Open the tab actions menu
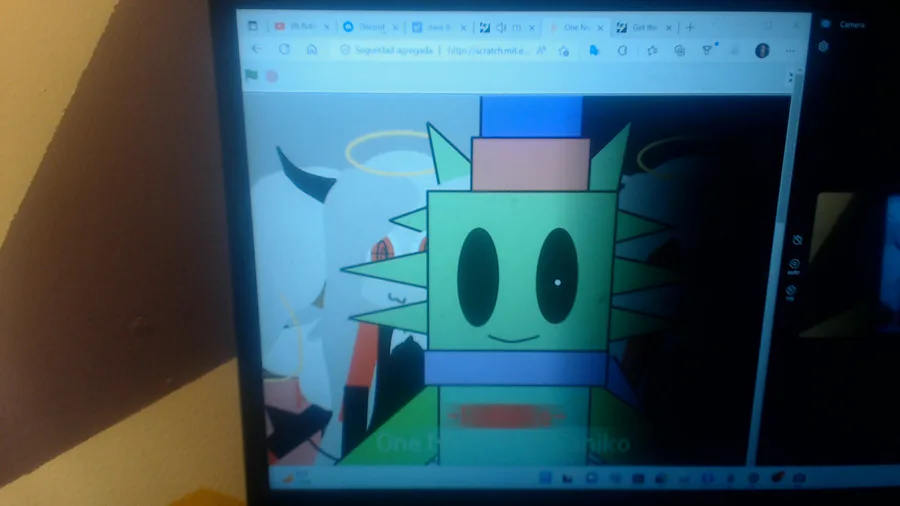900x506 pixels. pyautogui.click(x=253, y=26)
